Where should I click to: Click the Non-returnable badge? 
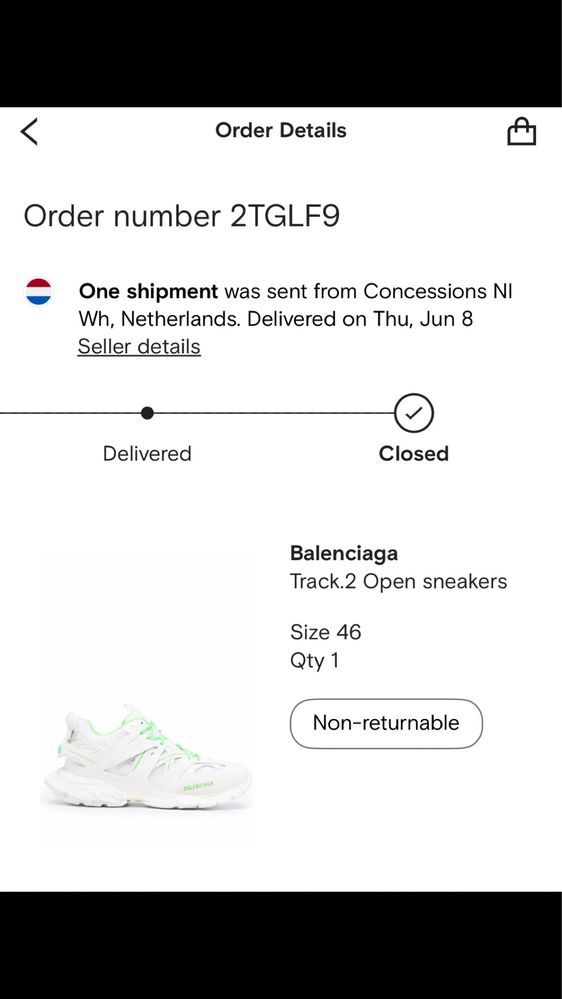point(386,723)
